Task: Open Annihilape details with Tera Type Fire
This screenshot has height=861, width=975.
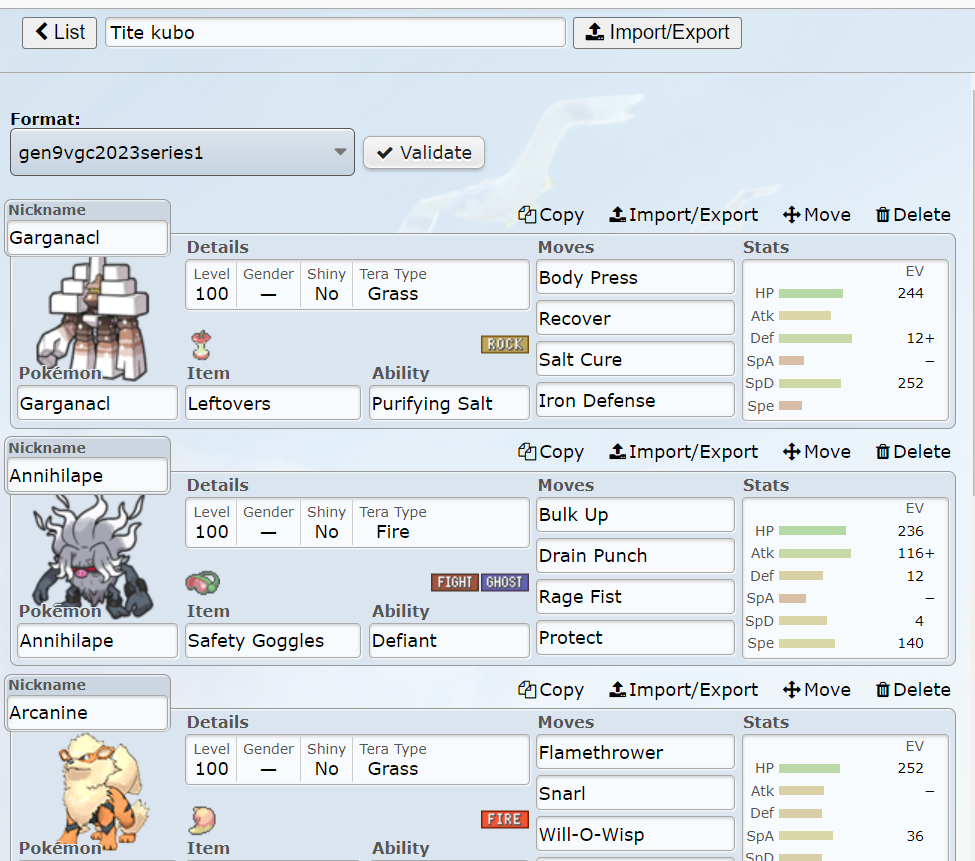Action: point(358,522)
